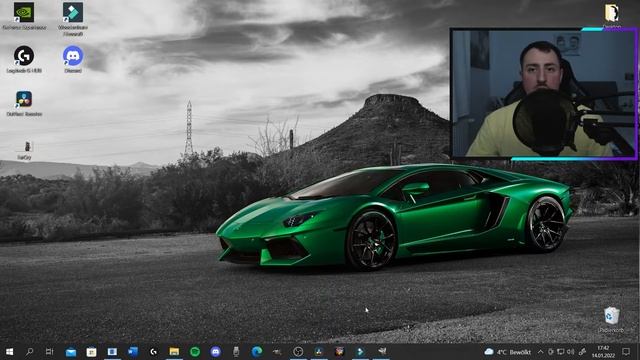Select the Logitech G HUB desktop icon
This screenshot has width=640, height=360.
(24, 59)
